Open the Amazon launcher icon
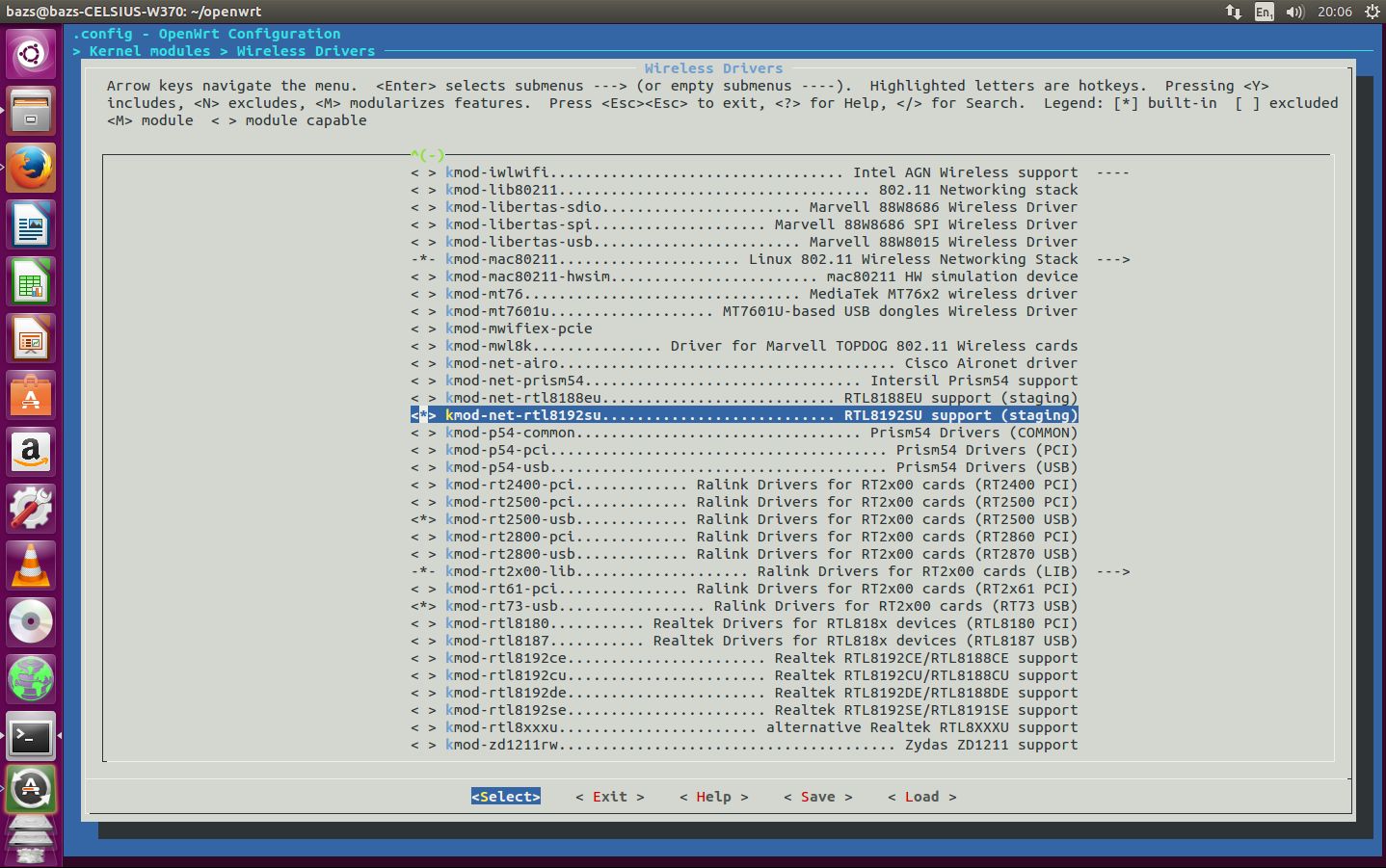Screen dimensions: 1386x868 31,452
